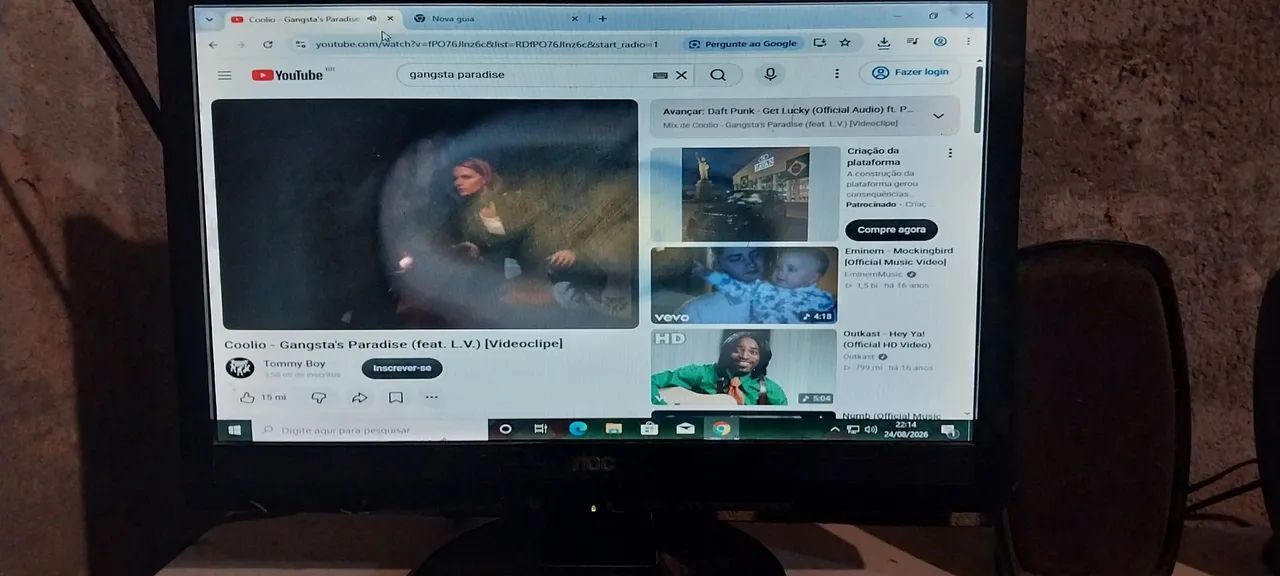
Task: Click the Inscrever-se subscribe button
Action: click(x=402, y=368)
